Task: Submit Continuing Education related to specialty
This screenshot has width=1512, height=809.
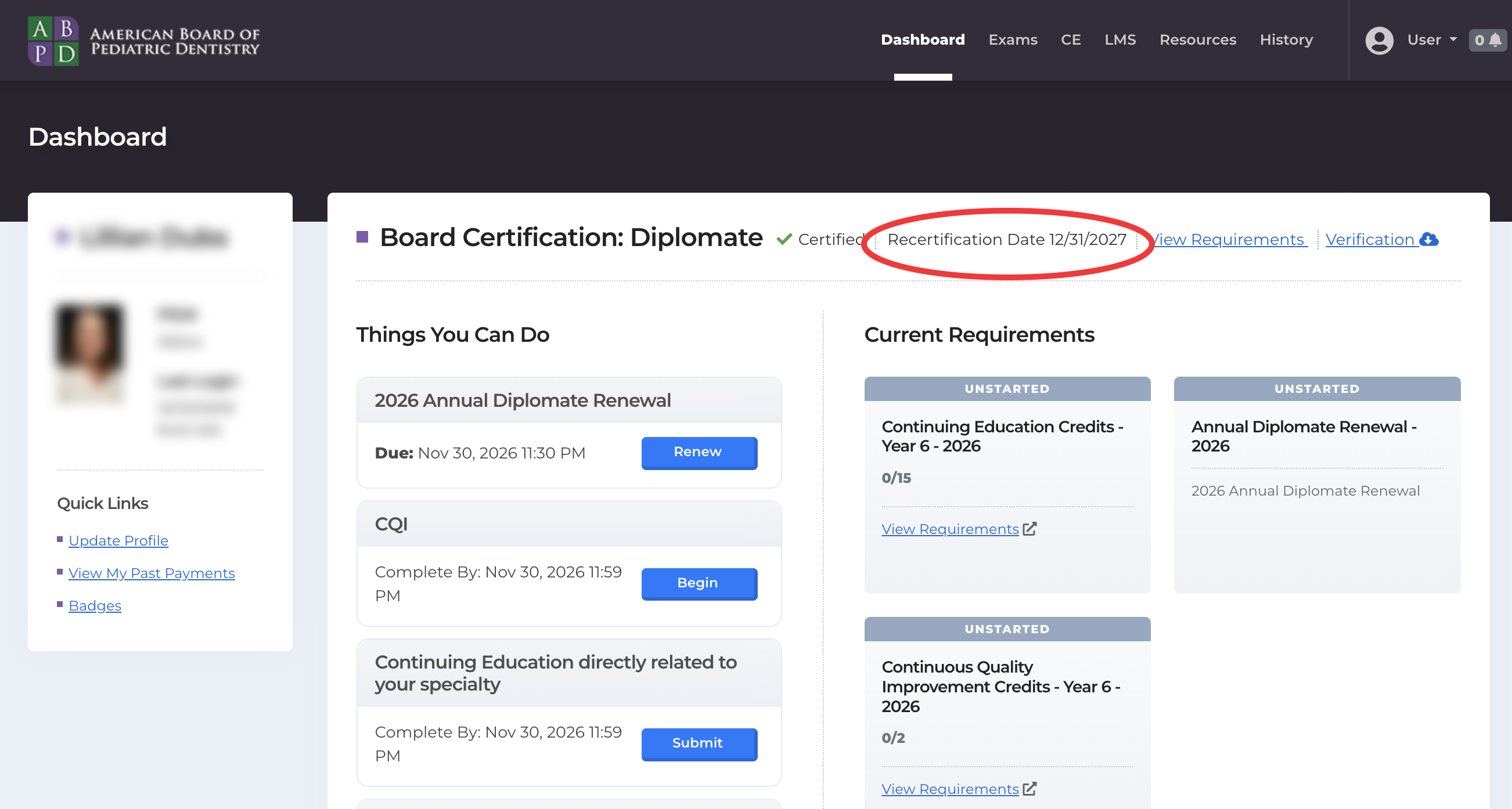Action: point(699,743)
